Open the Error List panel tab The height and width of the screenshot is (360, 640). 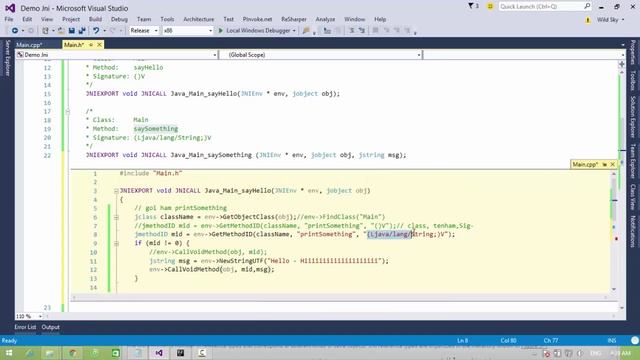25,327
